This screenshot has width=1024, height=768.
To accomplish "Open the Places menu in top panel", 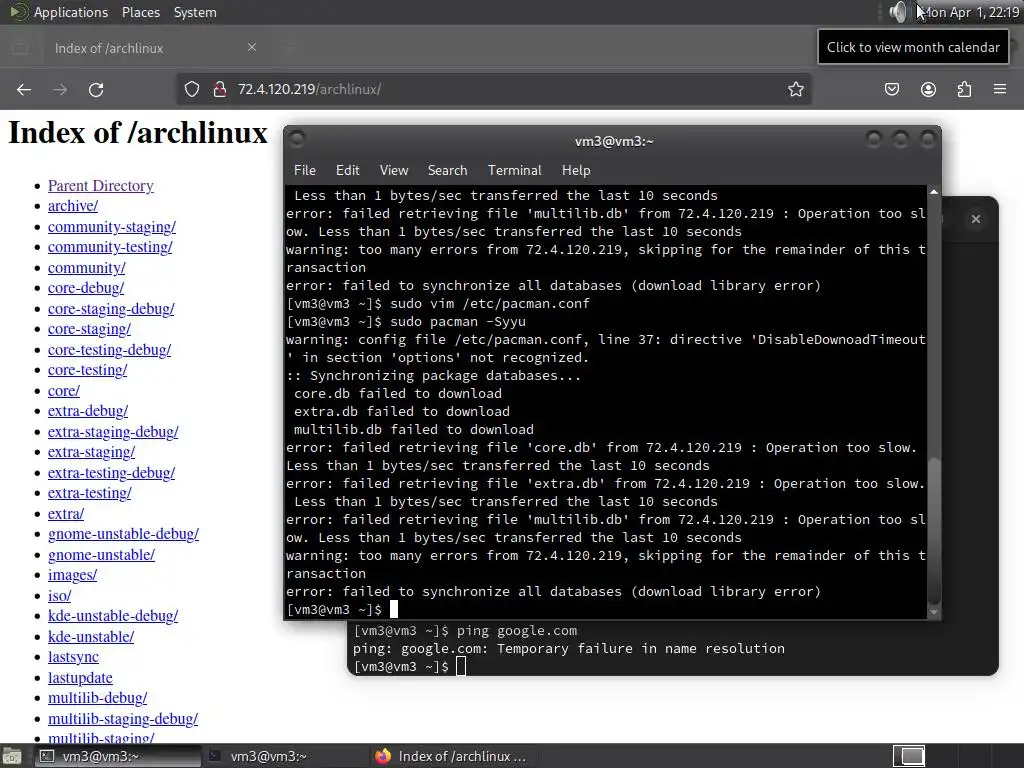I will tap(140, 12).
